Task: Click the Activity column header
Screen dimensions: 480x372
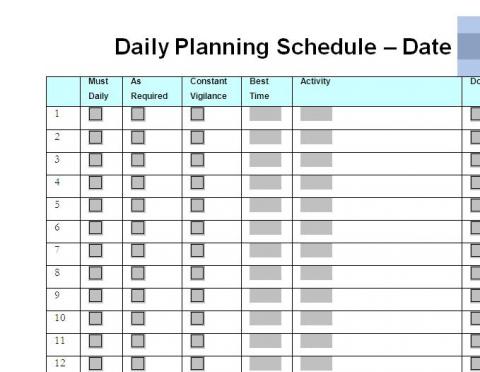Action: click(315, 81)
